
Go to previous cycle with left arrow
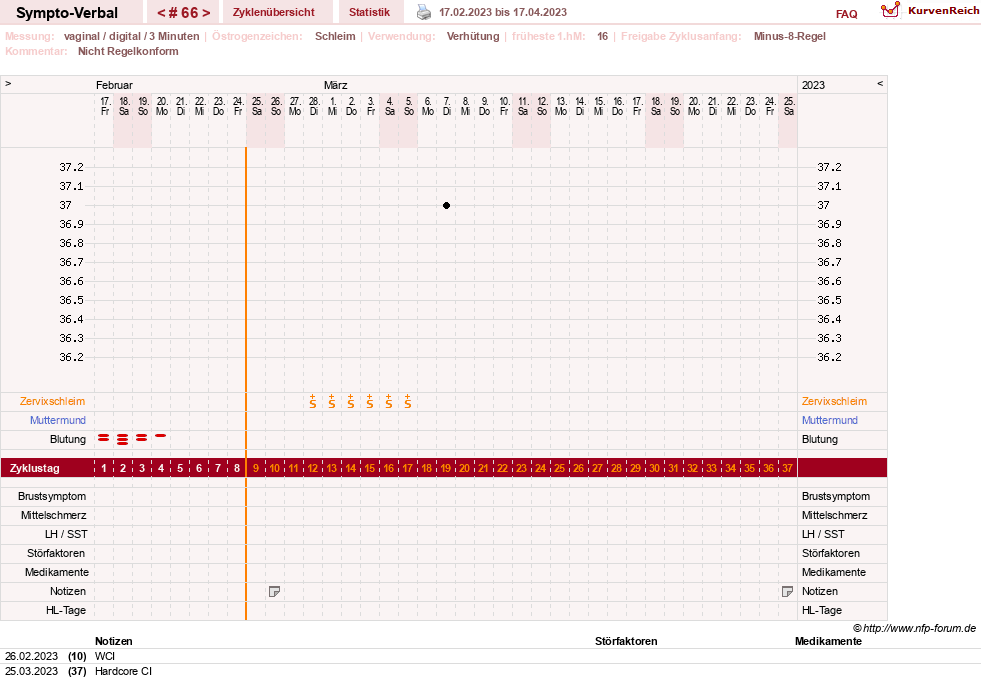(x=161, y=13)
